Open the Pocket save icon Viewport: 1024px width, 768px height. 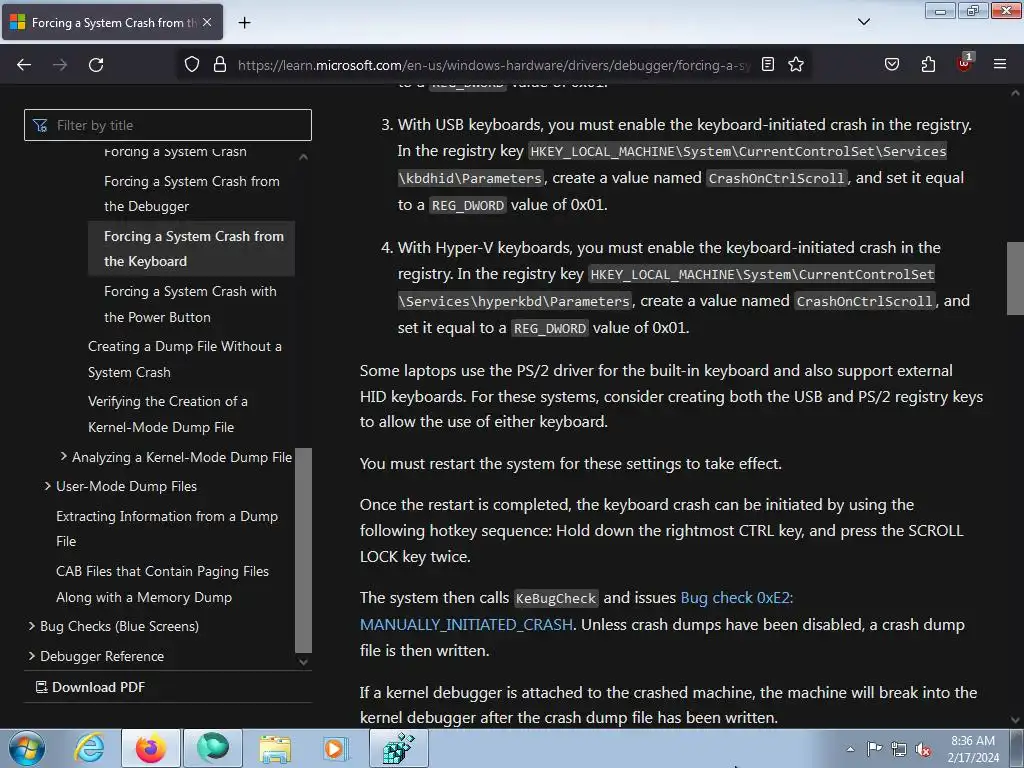click(891, 65)
